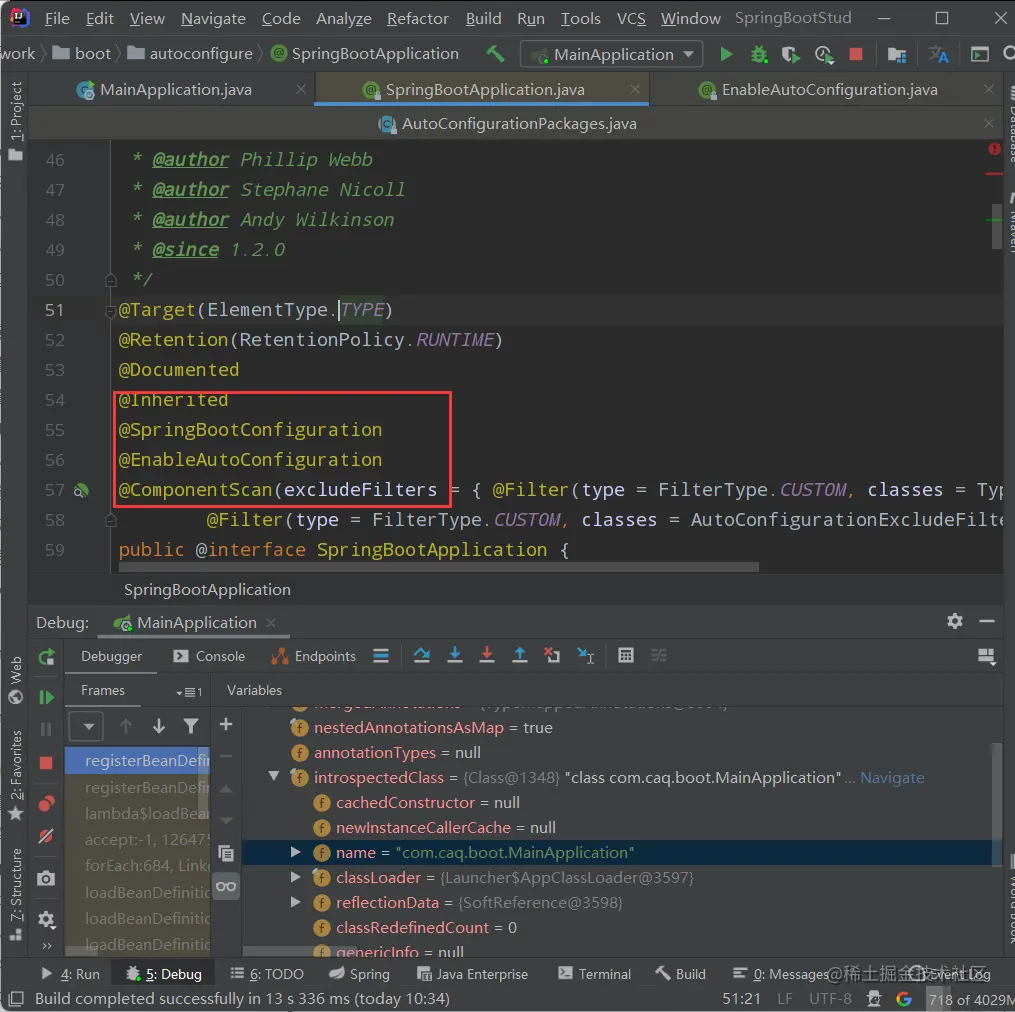Close the SpringBootApplication.java tab
This screenshot has width=1015, height=1012.
[x=634, y=89]
